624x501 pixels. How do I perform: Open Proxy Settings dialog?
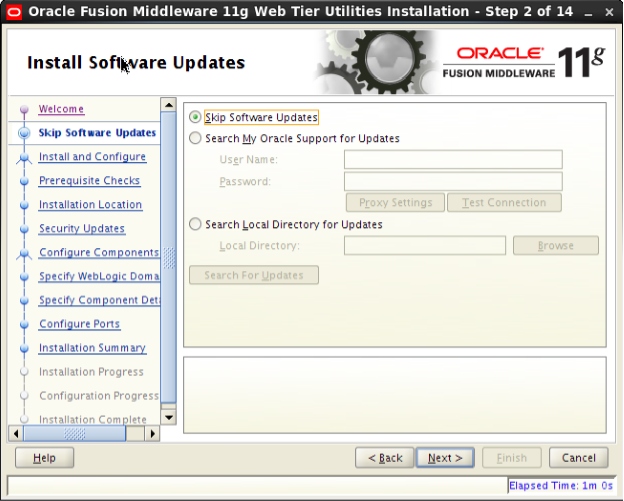(x=395, y=203)
